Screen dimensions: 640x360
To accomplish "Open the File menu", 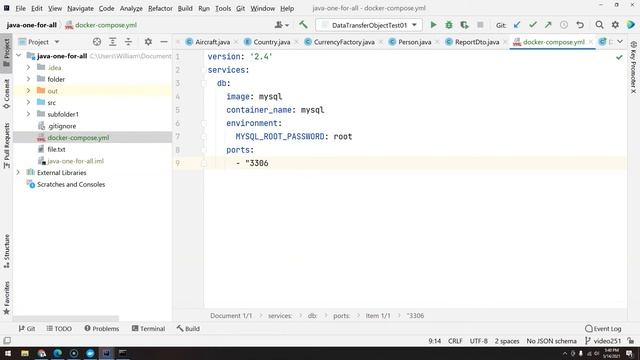I will 20,8.
